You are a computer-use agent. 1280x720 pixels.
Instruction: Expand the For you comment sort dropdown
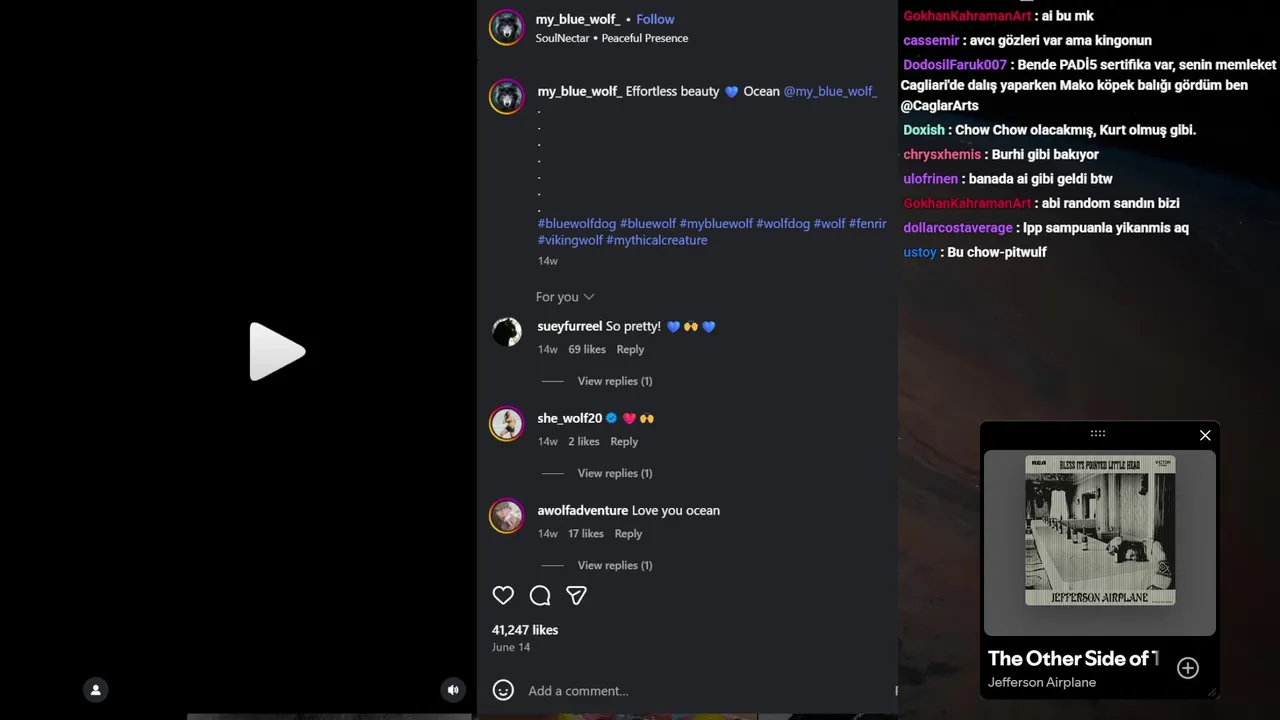pos(565,297)
